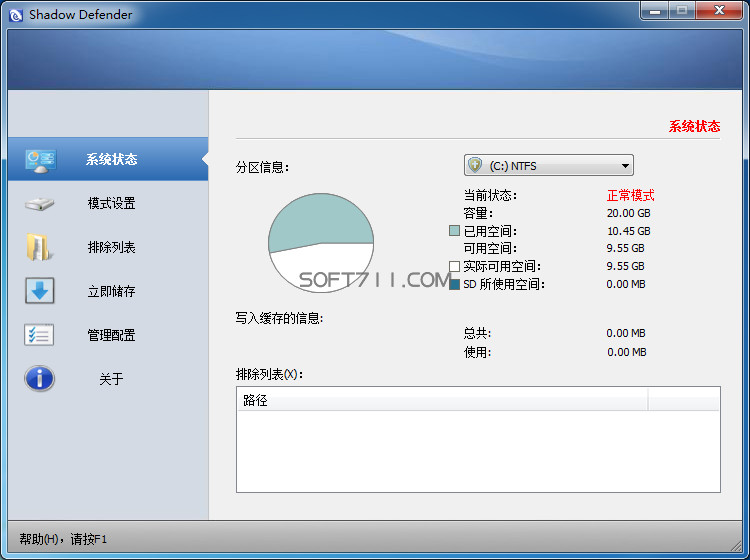This screenshot has height=560, width=750.
Task: Click the disk usage pie chart
Action: pos(321,243)
